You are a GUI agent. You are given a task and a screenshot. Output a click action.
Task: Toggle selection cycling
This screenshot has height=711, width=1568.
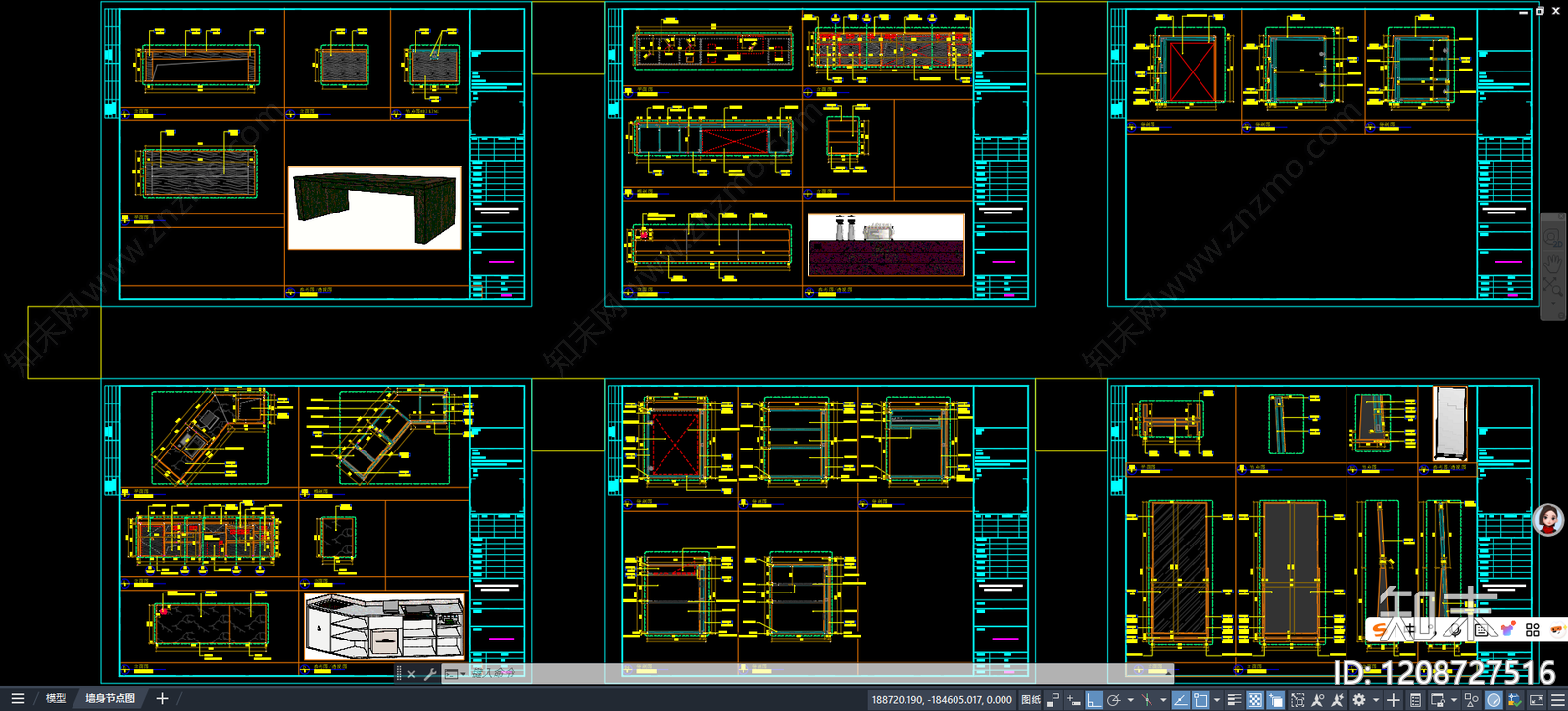[1276, 700]
